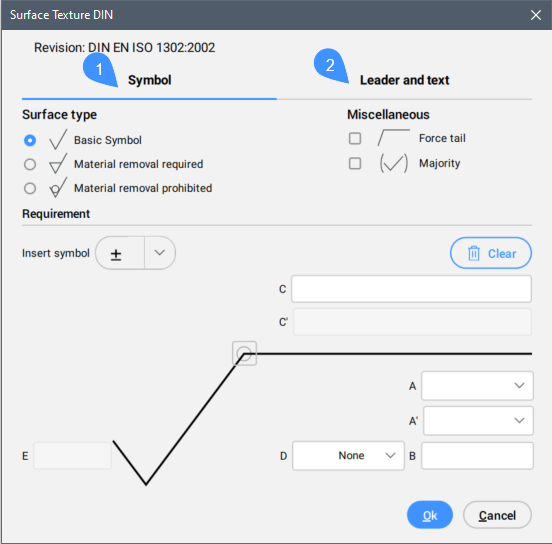Screen dimensions: 552x544
Task: Toggle the all-around circle on symbol preview
Action: [244, 353]
